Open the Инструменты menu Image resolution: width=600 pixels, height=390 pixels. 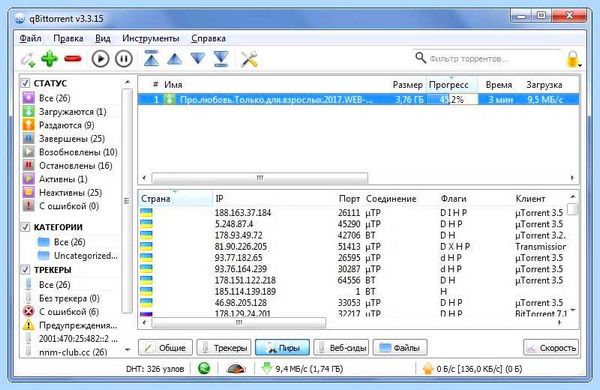click(x=150, y=38)
